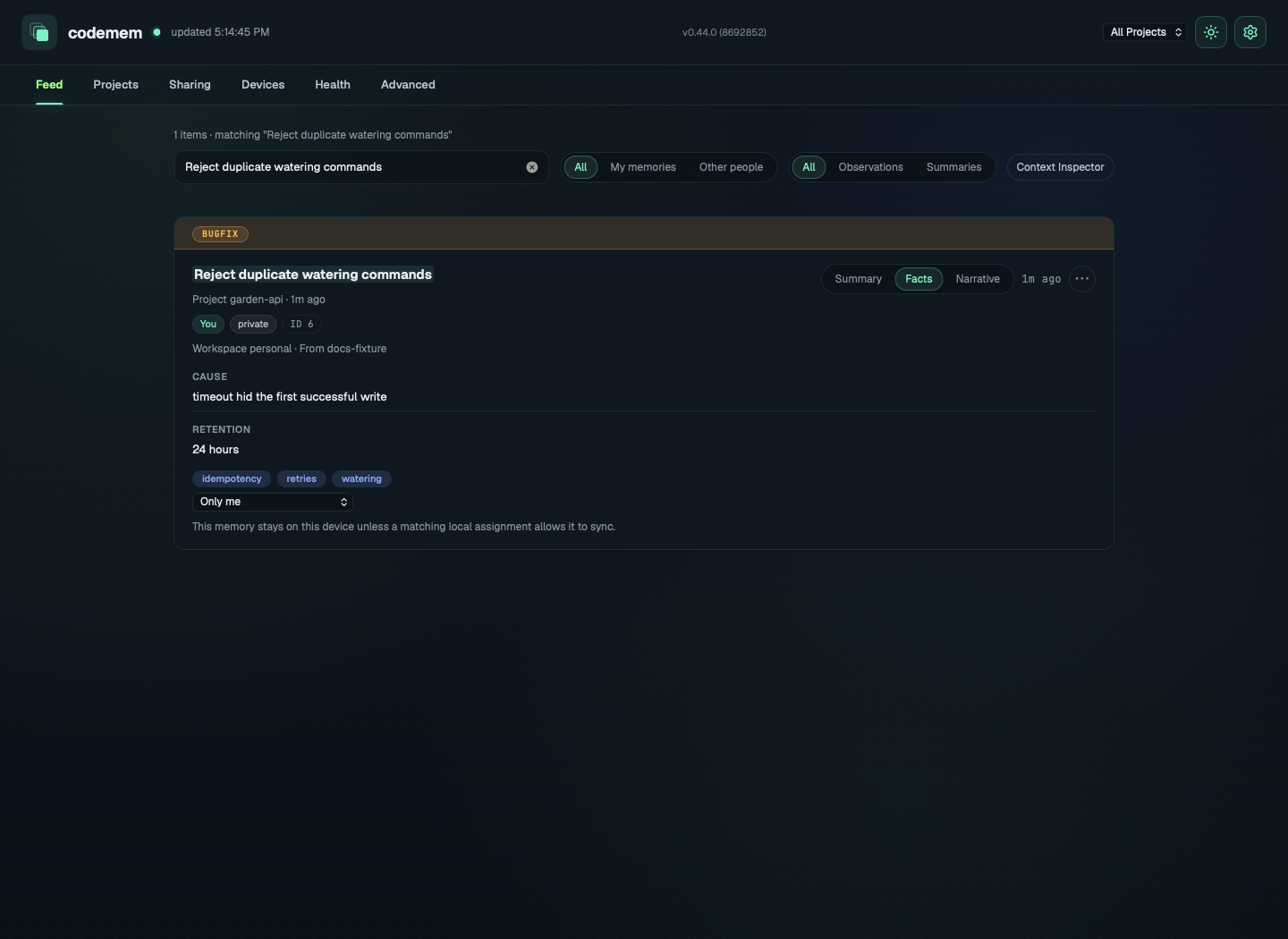
Task: Click the retries tag
Action: click(301, 479)
